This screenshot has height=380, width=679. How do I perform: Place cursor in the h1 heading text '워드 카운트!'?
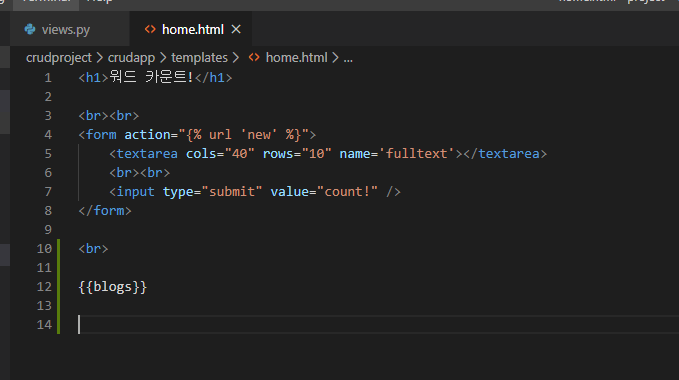point(151,77)
